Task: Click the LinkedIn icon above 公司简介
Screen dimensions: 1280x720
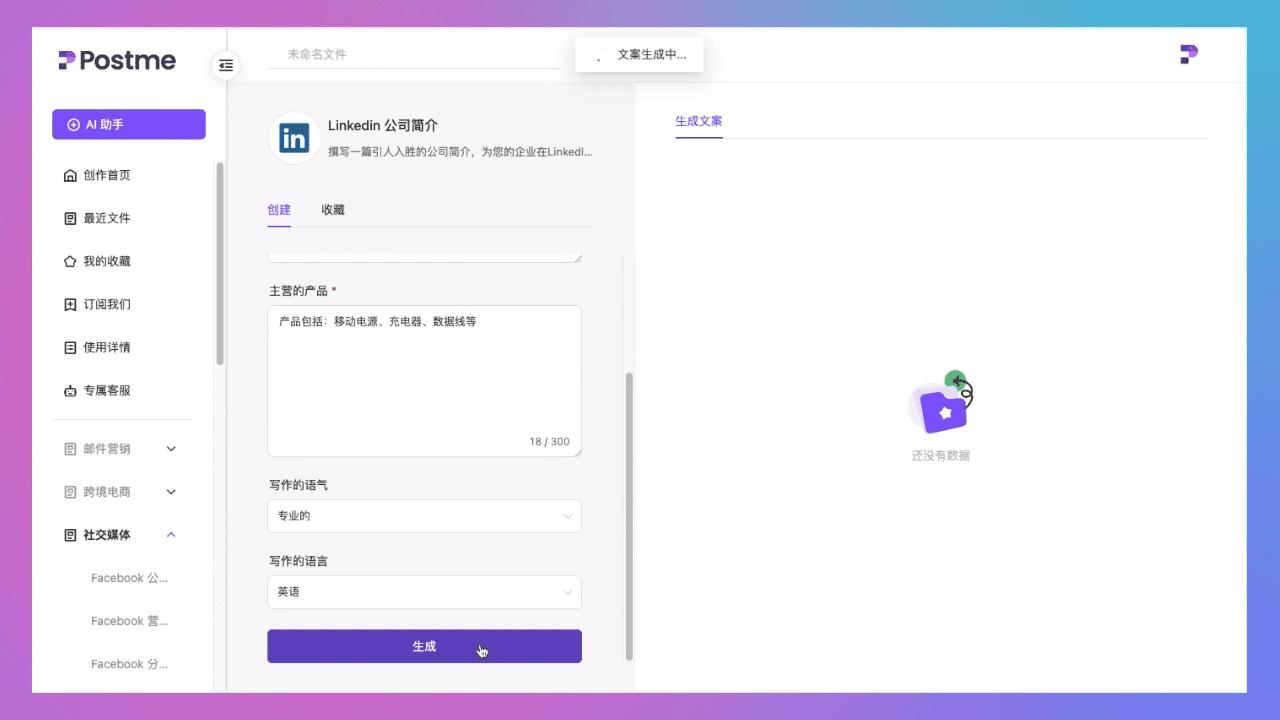Action: pyautogui.click(x=293, y=138)
